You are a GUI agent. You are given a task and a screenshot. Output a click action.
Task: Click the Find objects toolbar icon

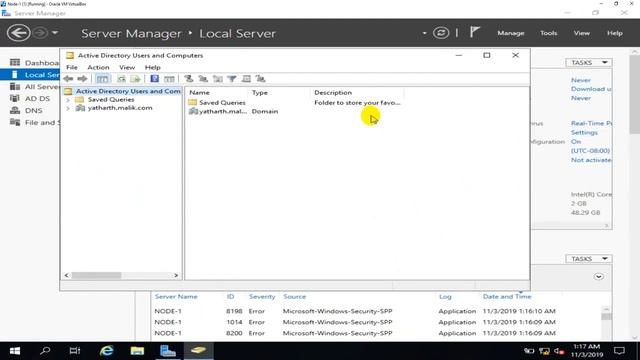point(246,79)
